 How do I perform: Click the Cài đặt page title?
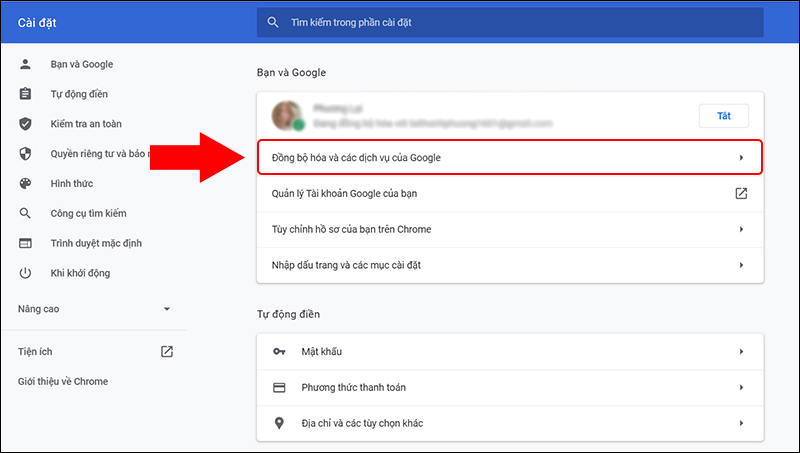37,22
